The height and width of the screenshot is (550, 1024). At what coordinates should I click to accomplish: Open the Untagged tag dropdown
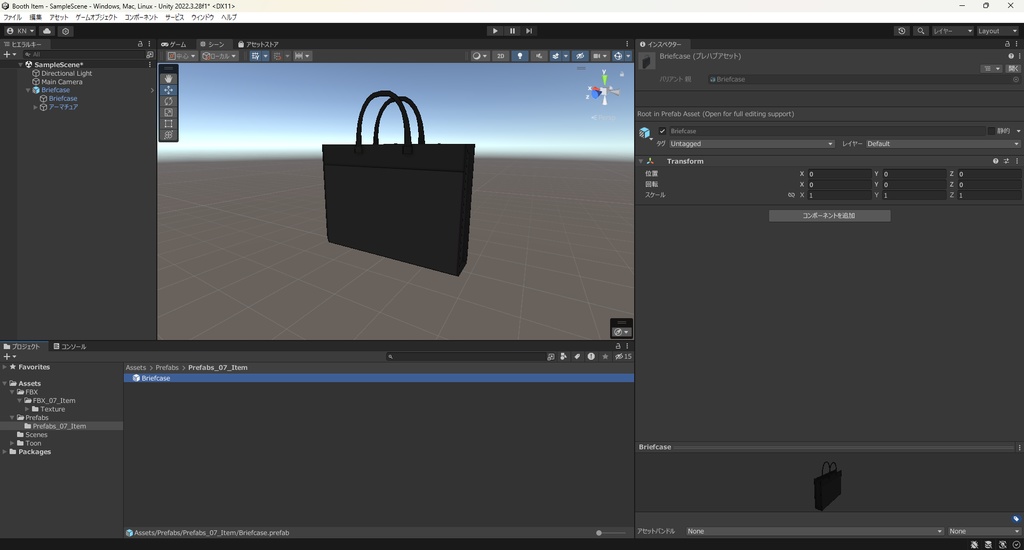(x=752, y=144)
